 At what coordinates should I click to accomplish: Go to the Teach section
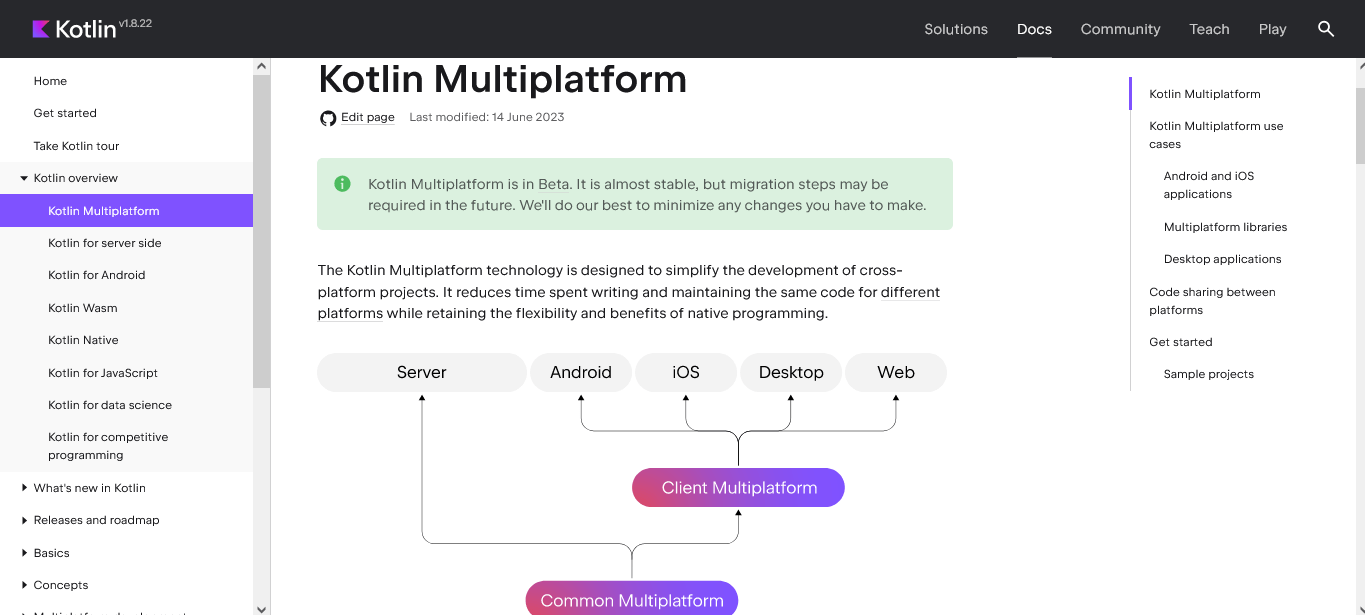coord(1209,29)
